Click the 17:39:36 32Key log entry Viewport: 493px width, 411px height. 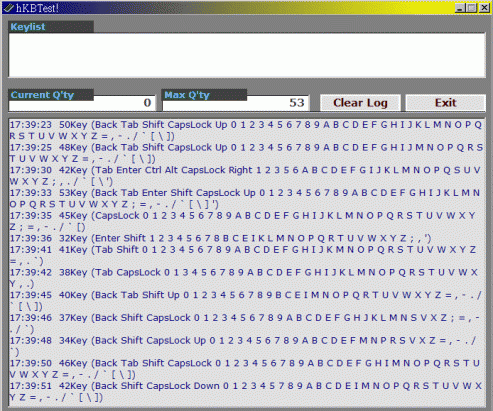tap(220, 238)
